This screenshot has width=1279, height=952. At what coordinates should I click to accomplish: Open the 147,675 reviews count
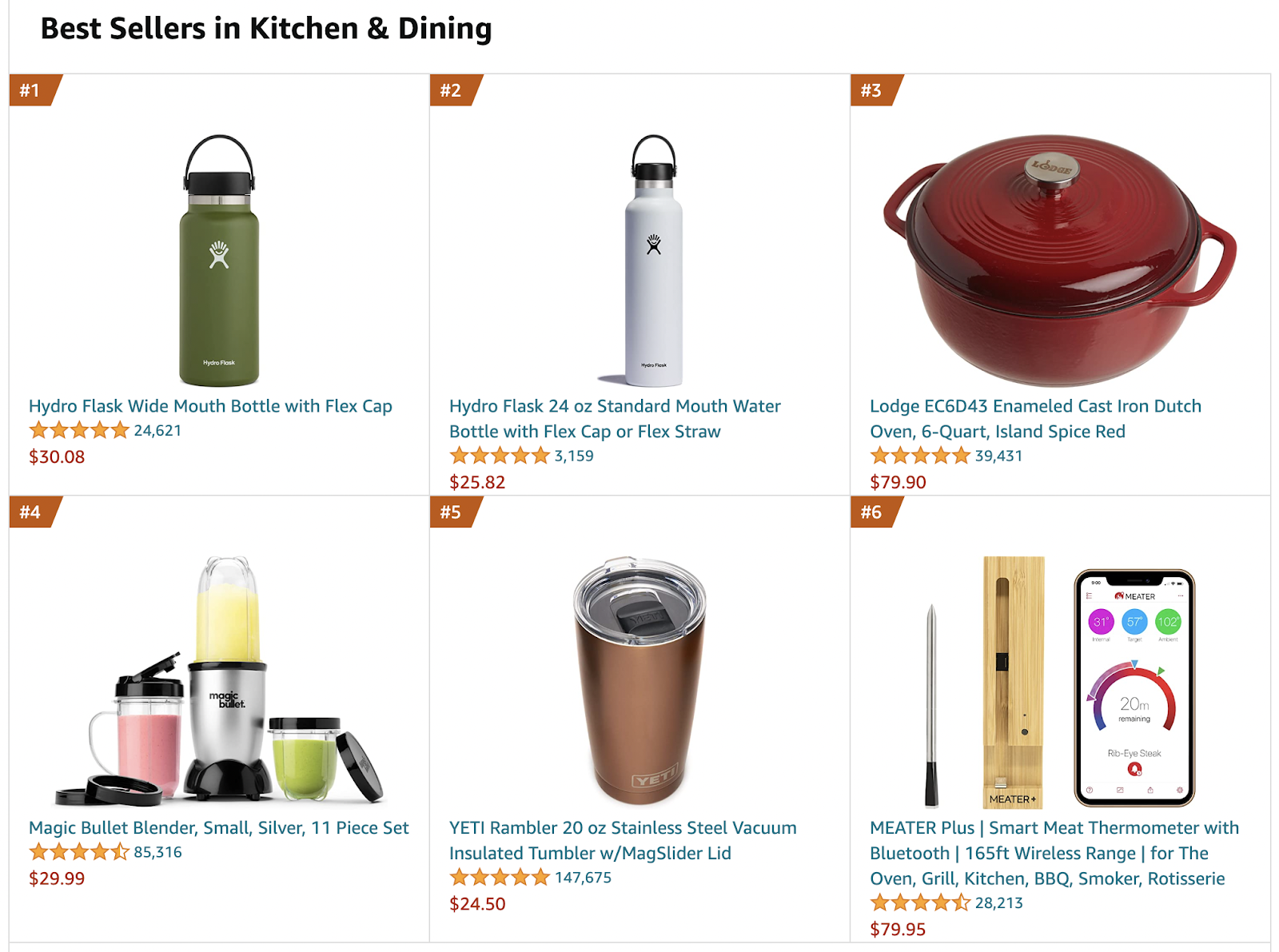click(583, 878)
